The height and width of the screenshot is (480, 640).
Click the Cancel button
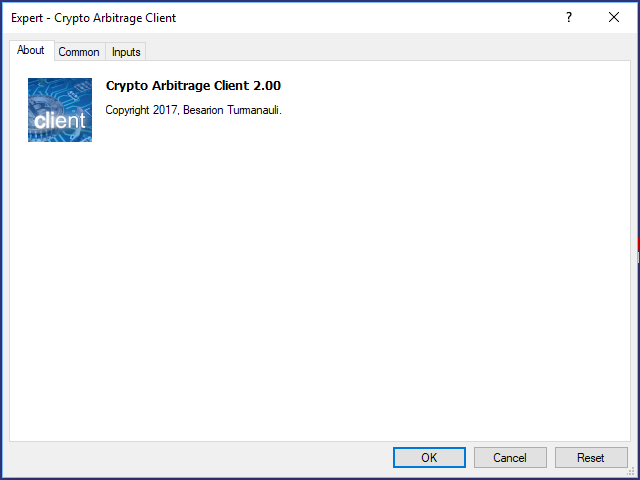pos(510,458)
